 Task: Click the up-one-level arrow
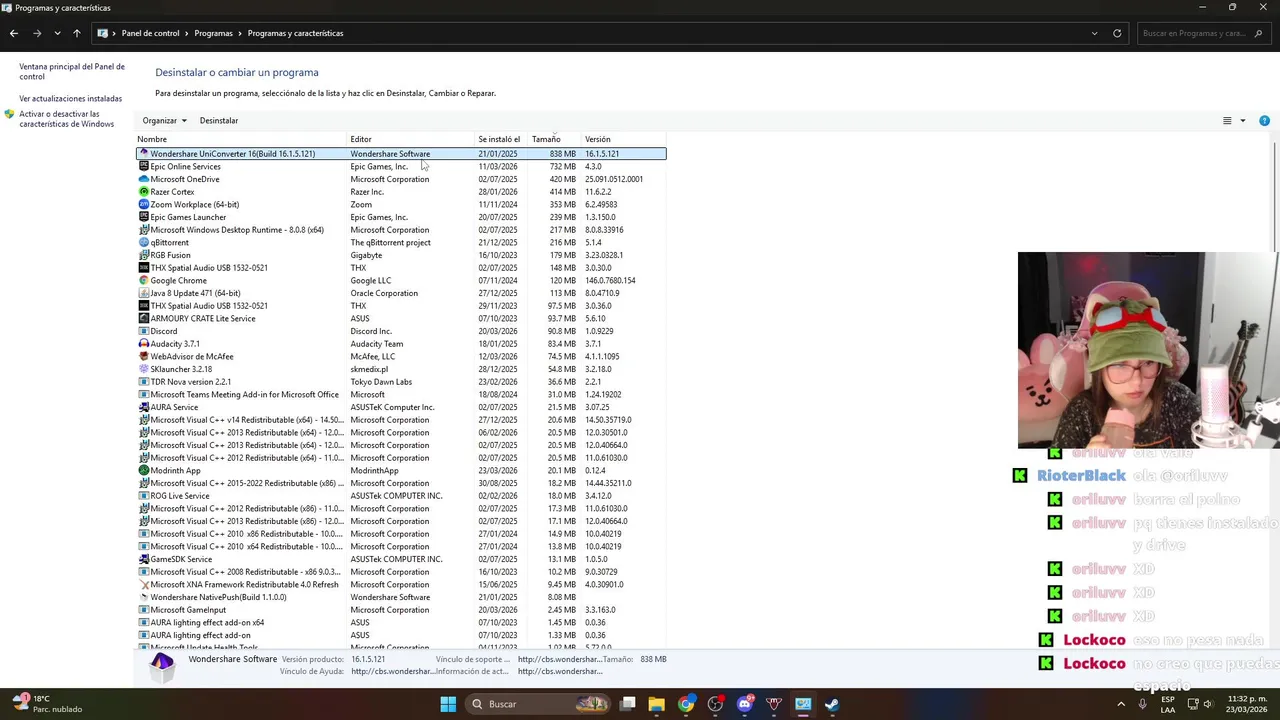(76, 33)
